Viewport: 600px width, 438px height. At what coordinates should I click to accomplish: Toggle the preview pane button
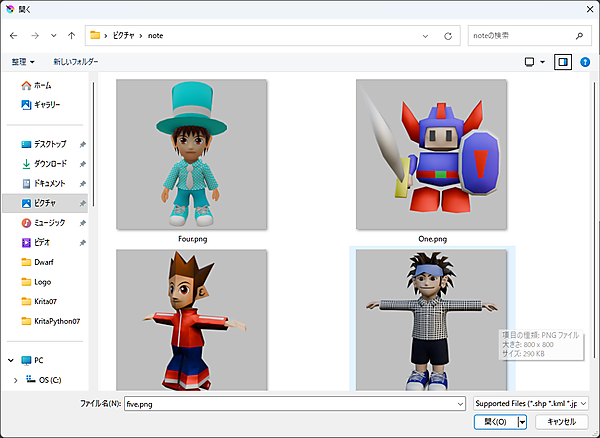pos(563,62)
